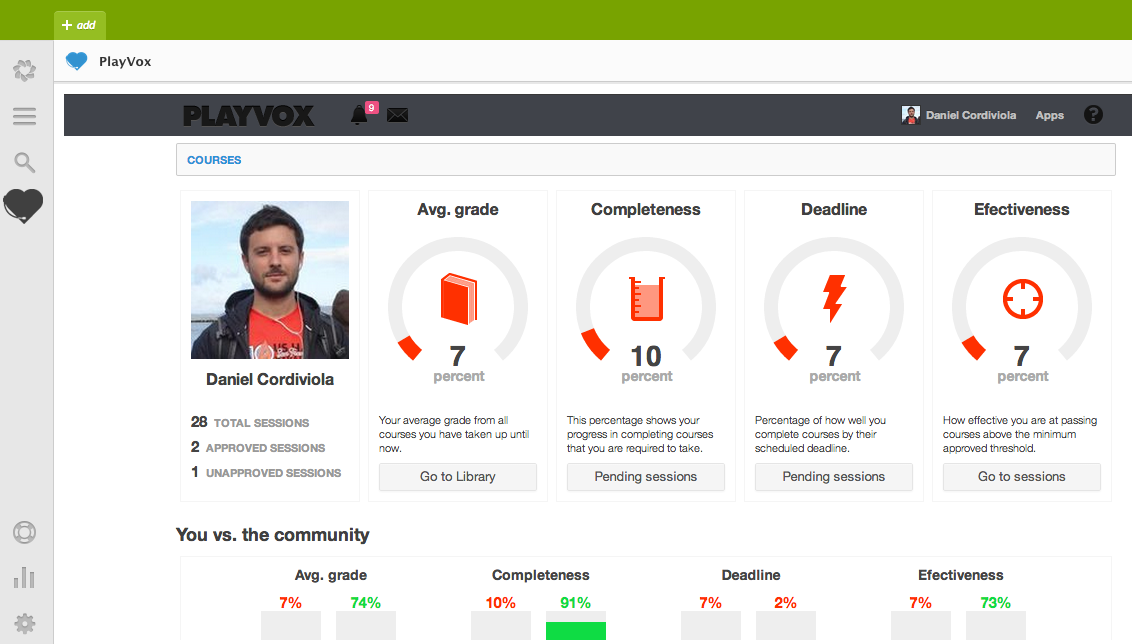Open search with the magnifier icon
1132x644 pixels.
point(25,162)
